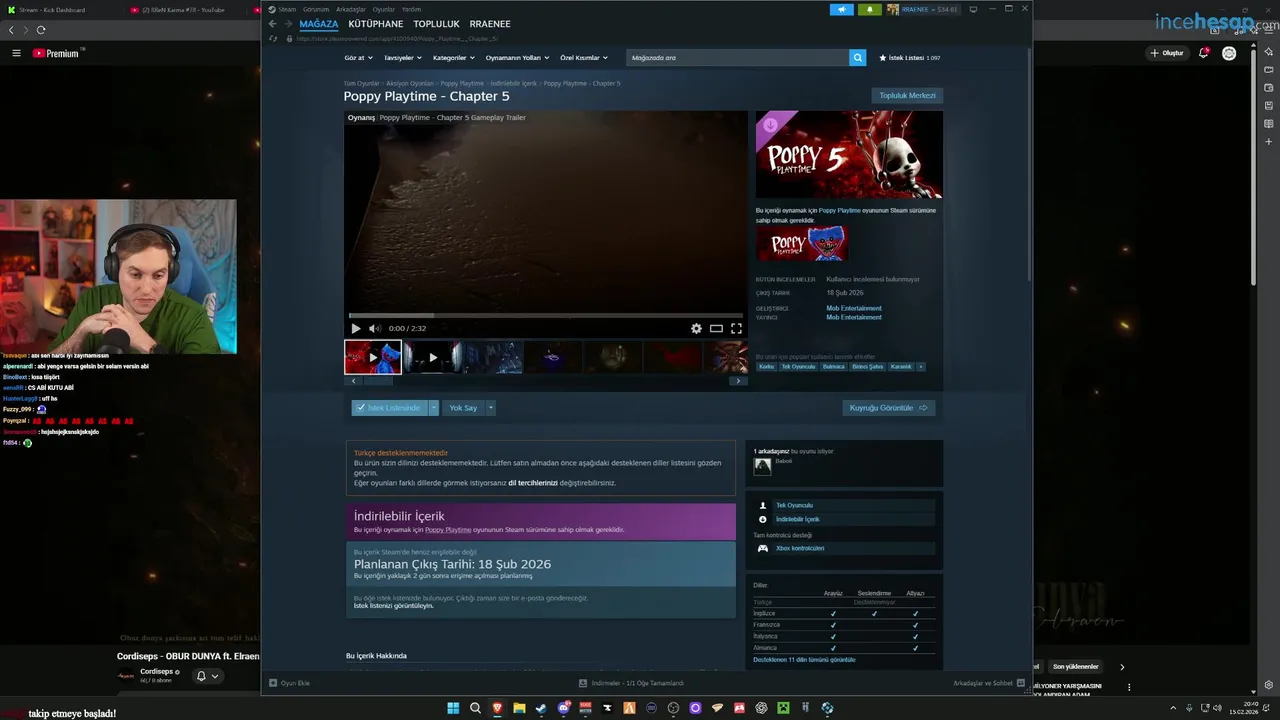This screenshot has height=720, width=1280.
Task: Click Desteklenen 11 dilin tümünü görüntüle
Action: [804, 660]
